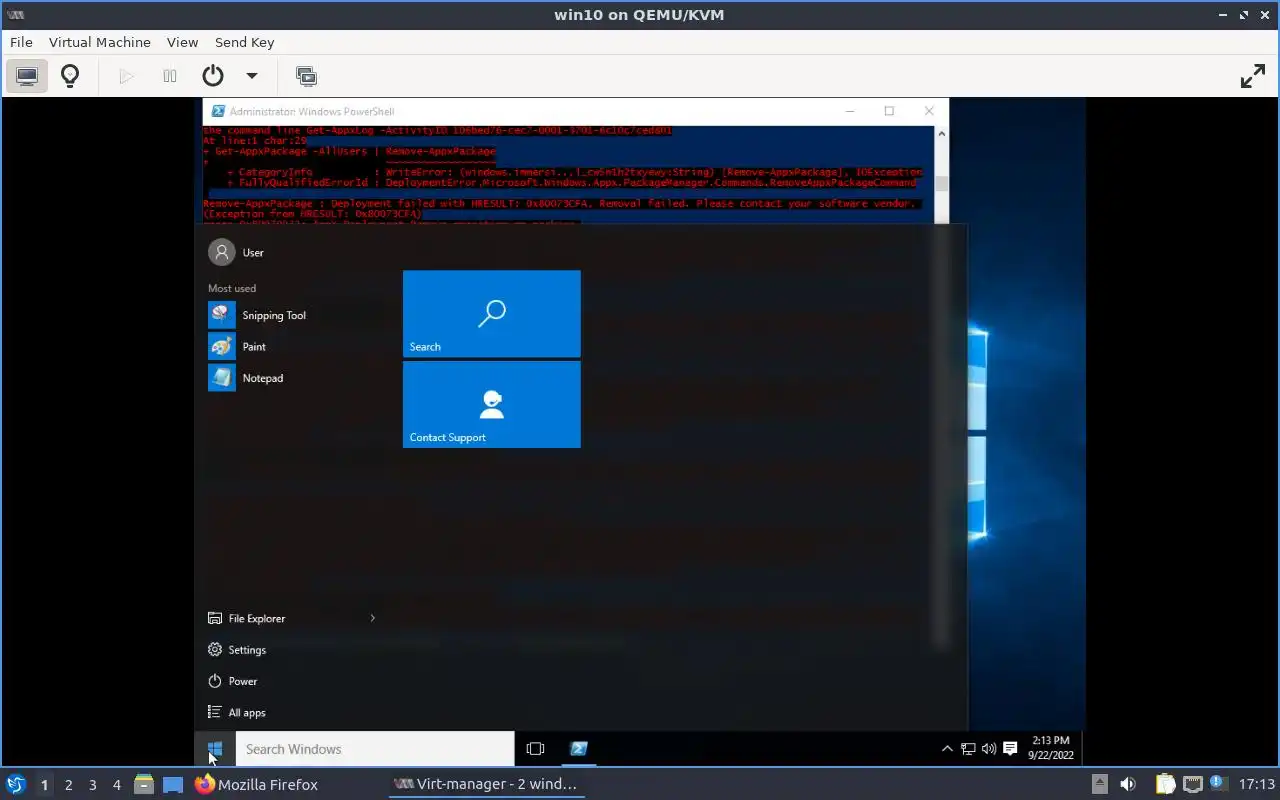Show the graphical console view

[27, 76]
